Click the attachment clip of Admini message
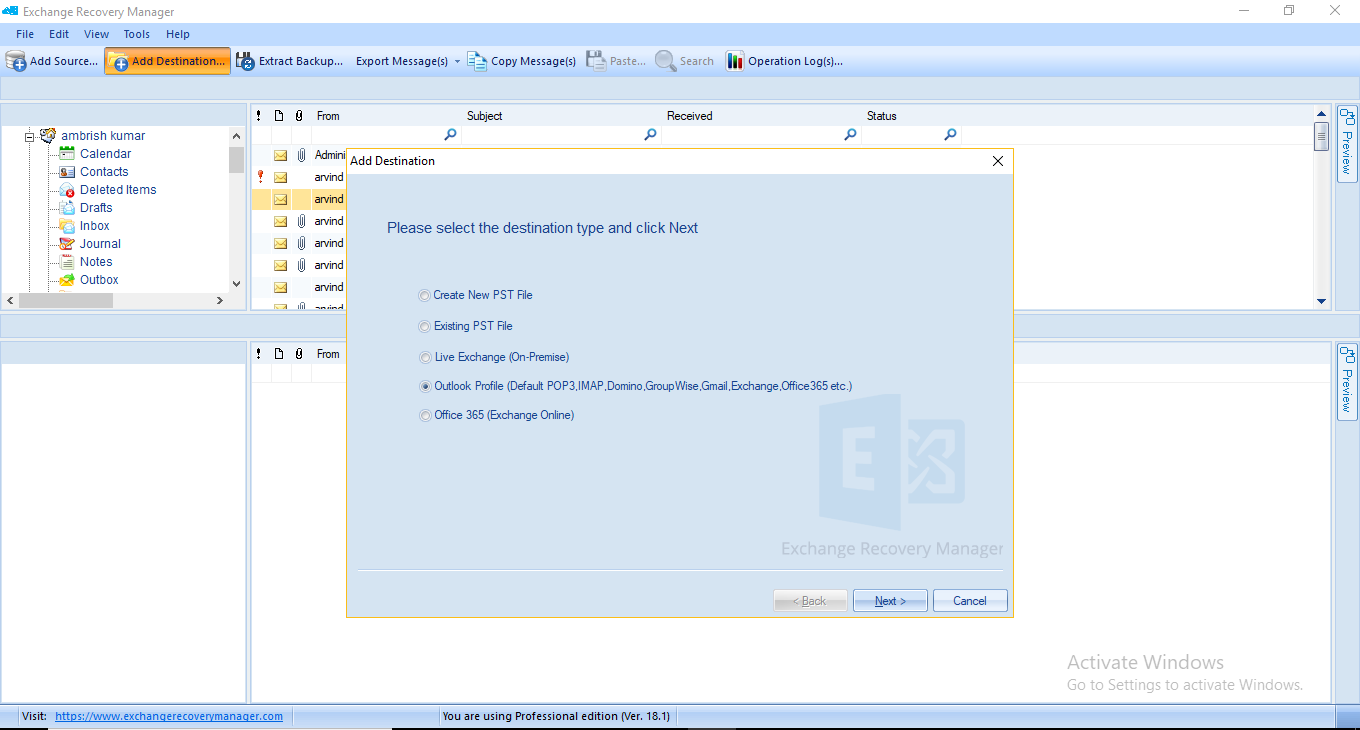Image resolution: width=1360 pixels, height=730 pixels. tap(301, 155)
